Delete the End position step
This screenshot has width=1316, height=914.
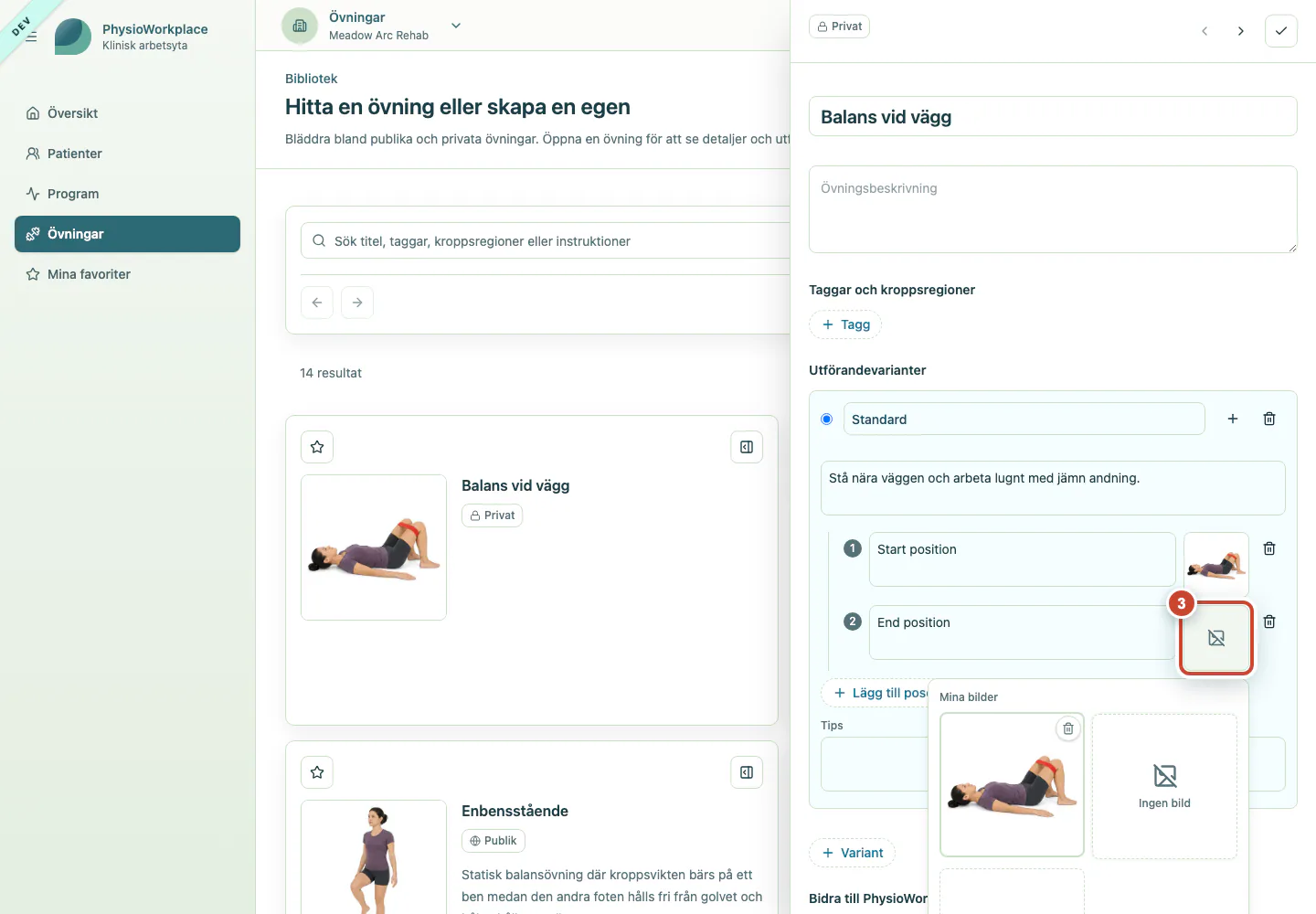[x=1269, y=622]
